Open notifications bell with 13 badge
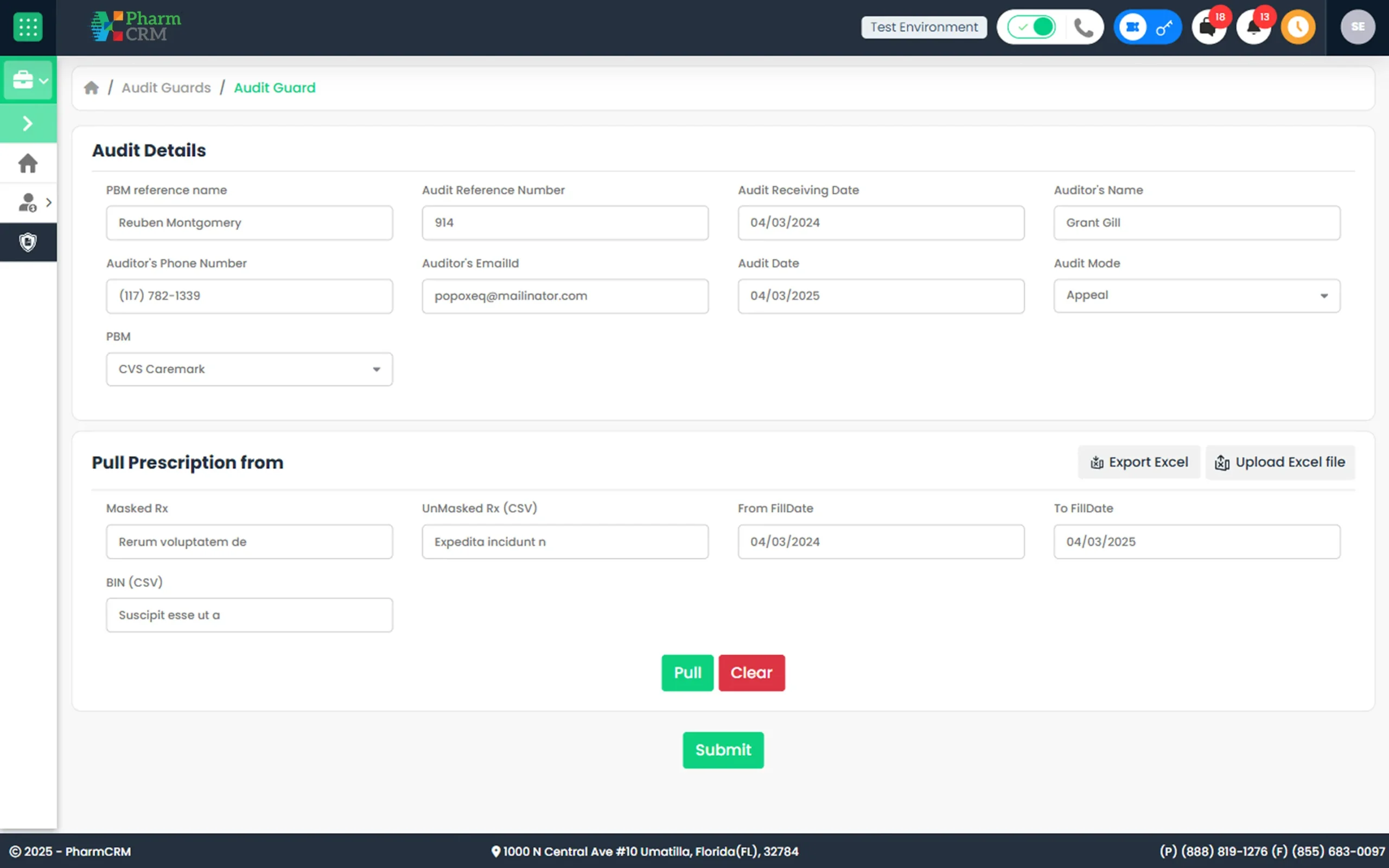This screenshot has height=868, width=1389. coord(1253,27)
